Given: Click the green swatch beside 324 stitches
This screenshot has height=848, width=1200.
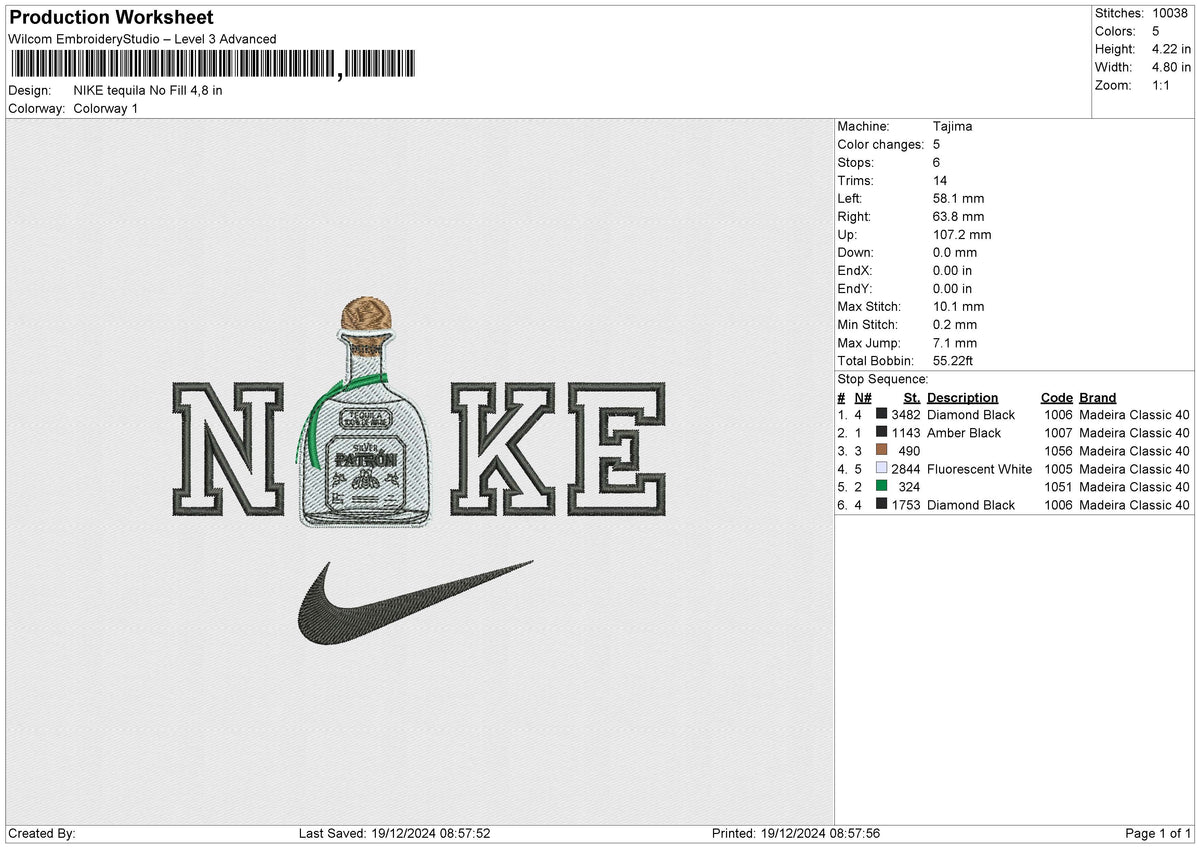Looking at the screenshot, I should coord(881,486).
